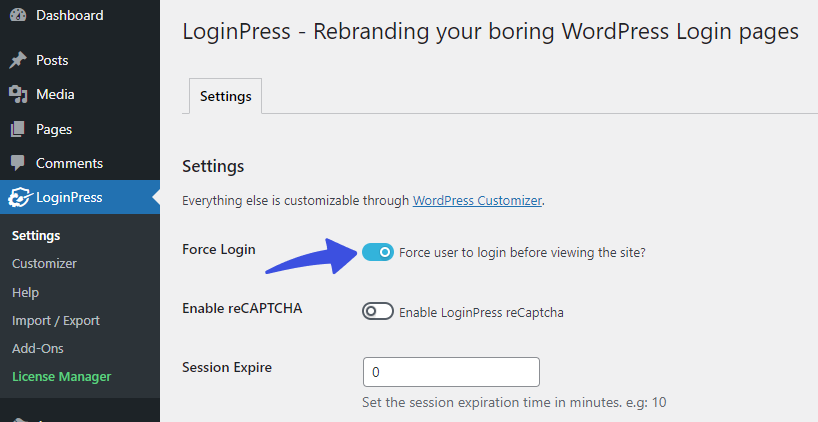Open the Add-Ons submenu item

pos(38,348)
